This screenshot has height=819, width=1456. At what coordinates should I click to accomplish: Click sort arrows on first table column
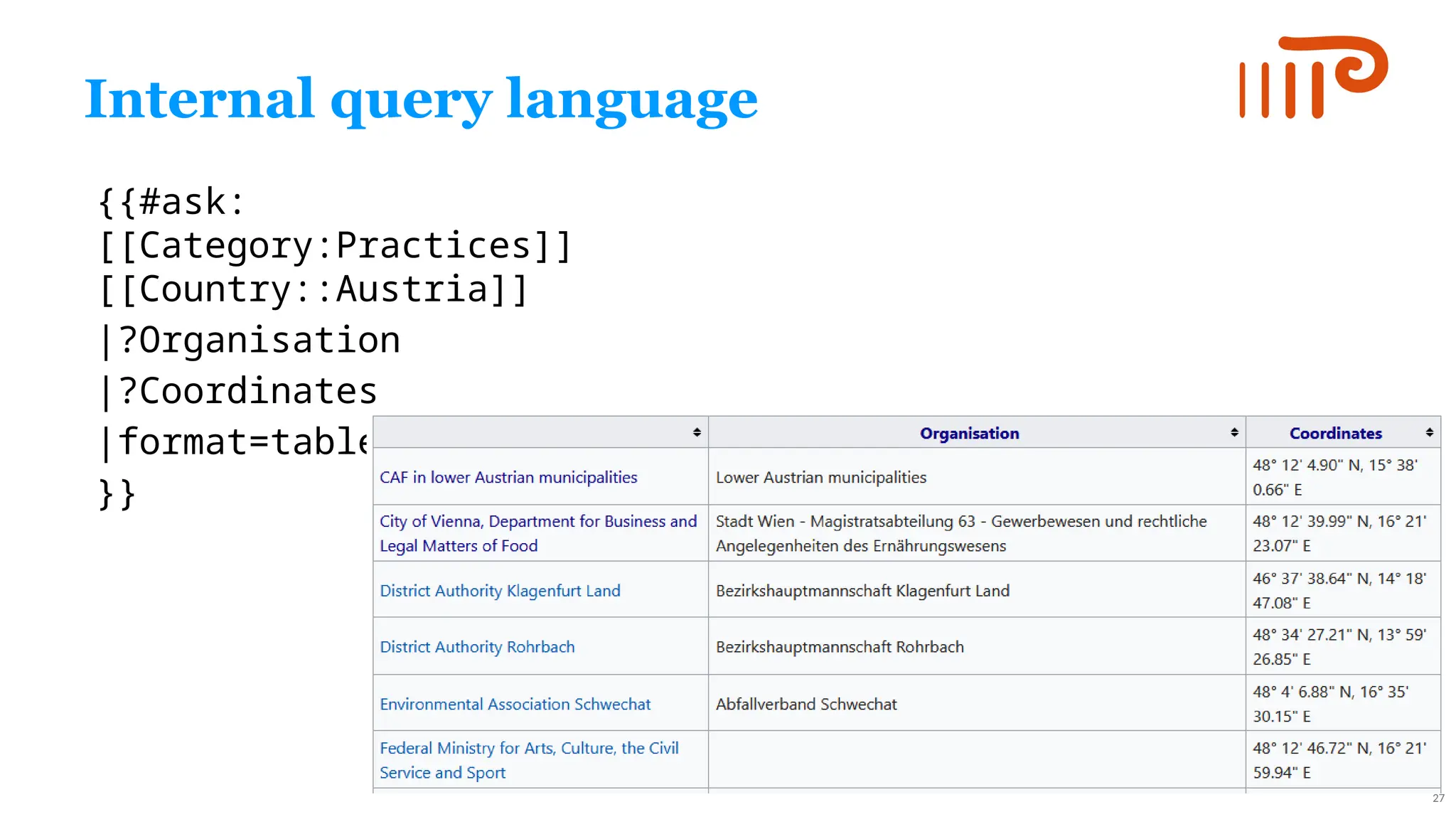(697, 432)
